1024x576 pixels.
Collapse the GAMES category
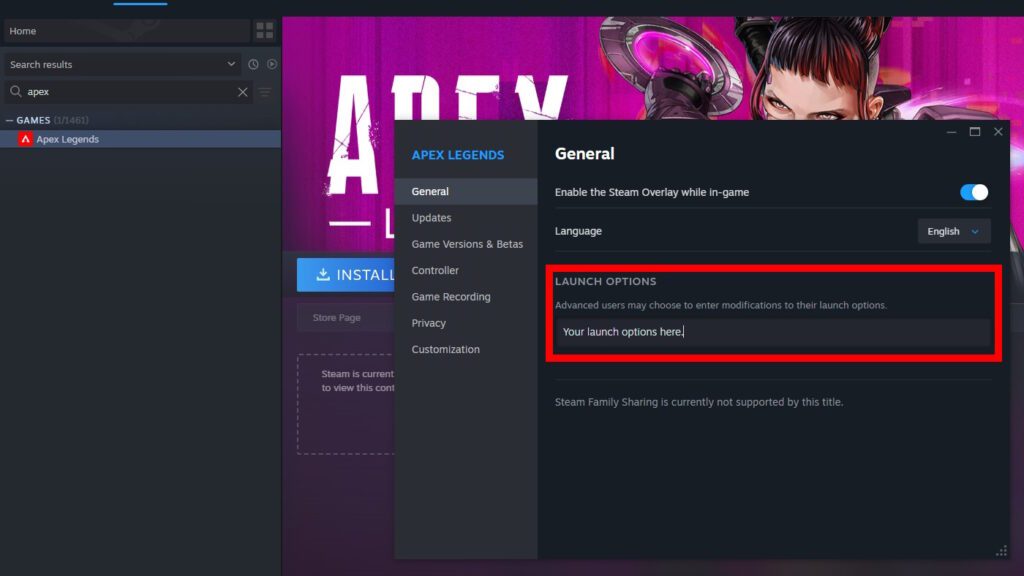(x=9, y=120)
